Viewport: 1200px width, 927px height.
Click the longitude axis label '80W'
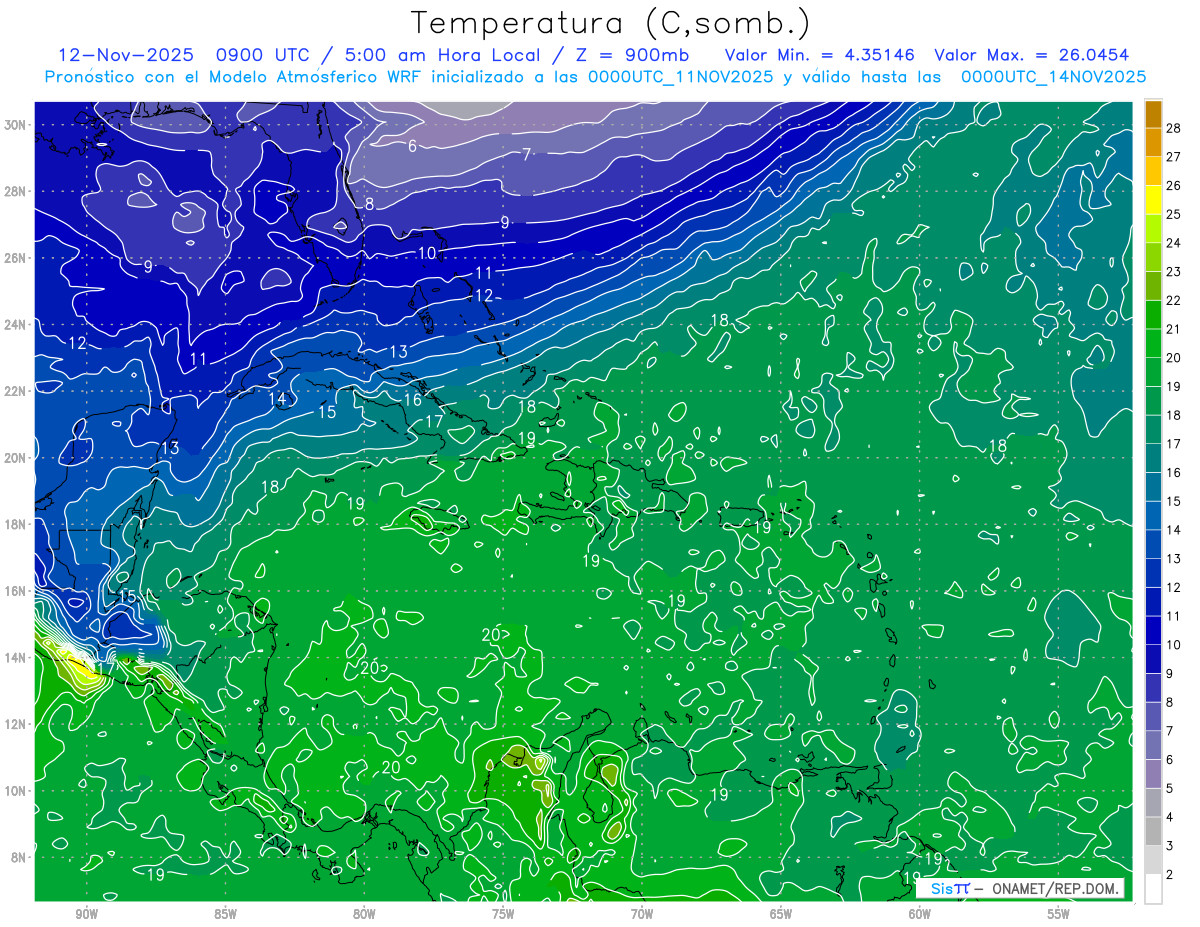(x=364, y=914)
